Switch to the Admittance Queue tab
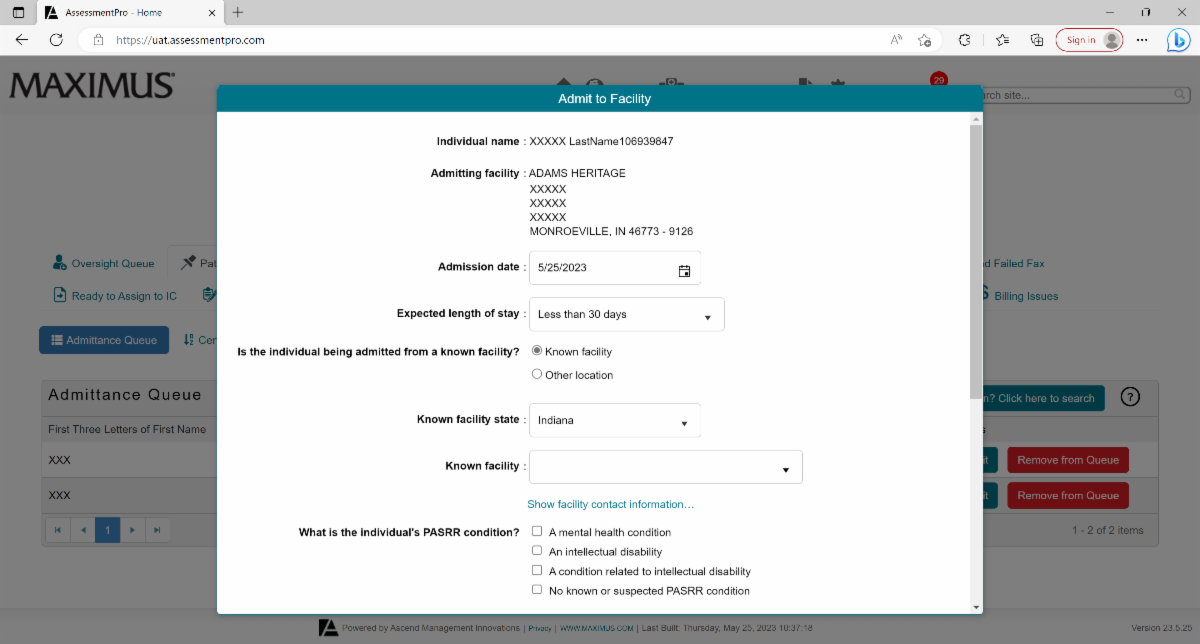1200x644 pixels. pyautogui.click(x=104, y=340)
